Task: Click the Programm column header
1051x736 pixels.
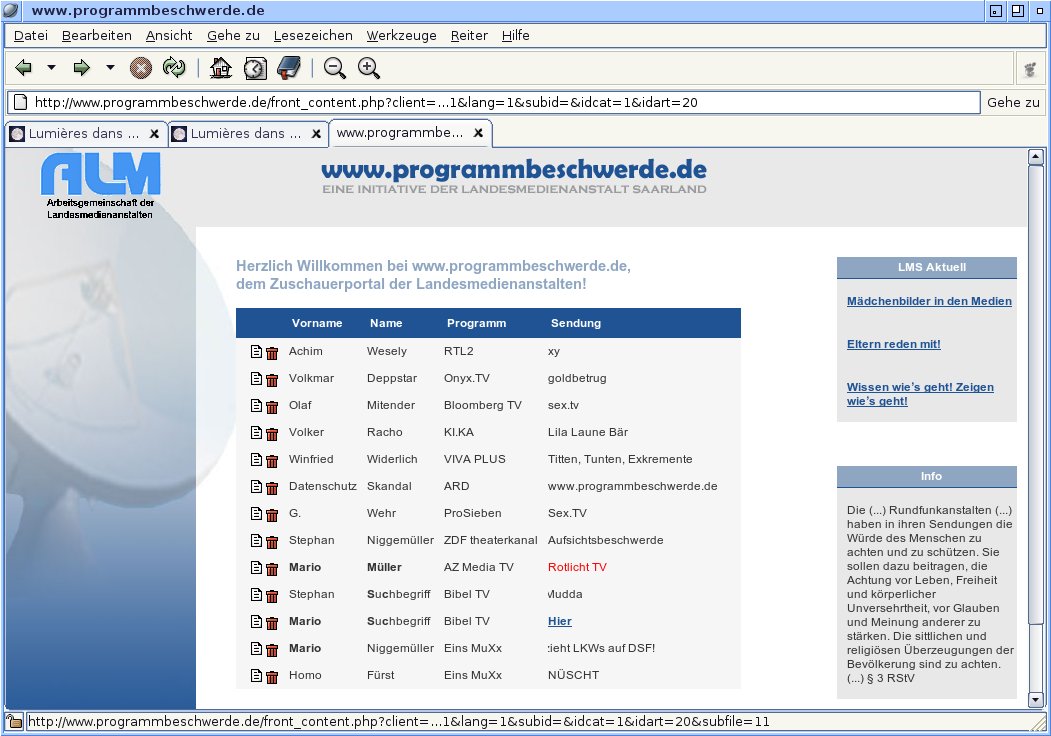Action: point(477,323)
